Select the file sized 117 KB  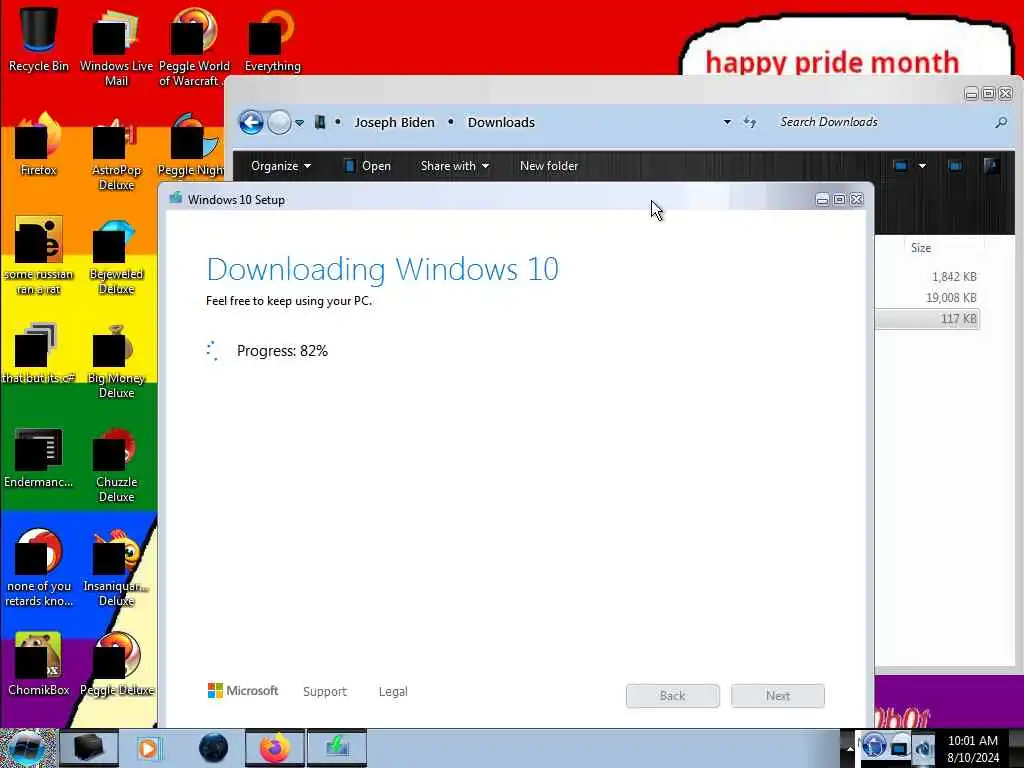(x=927, y=319)
